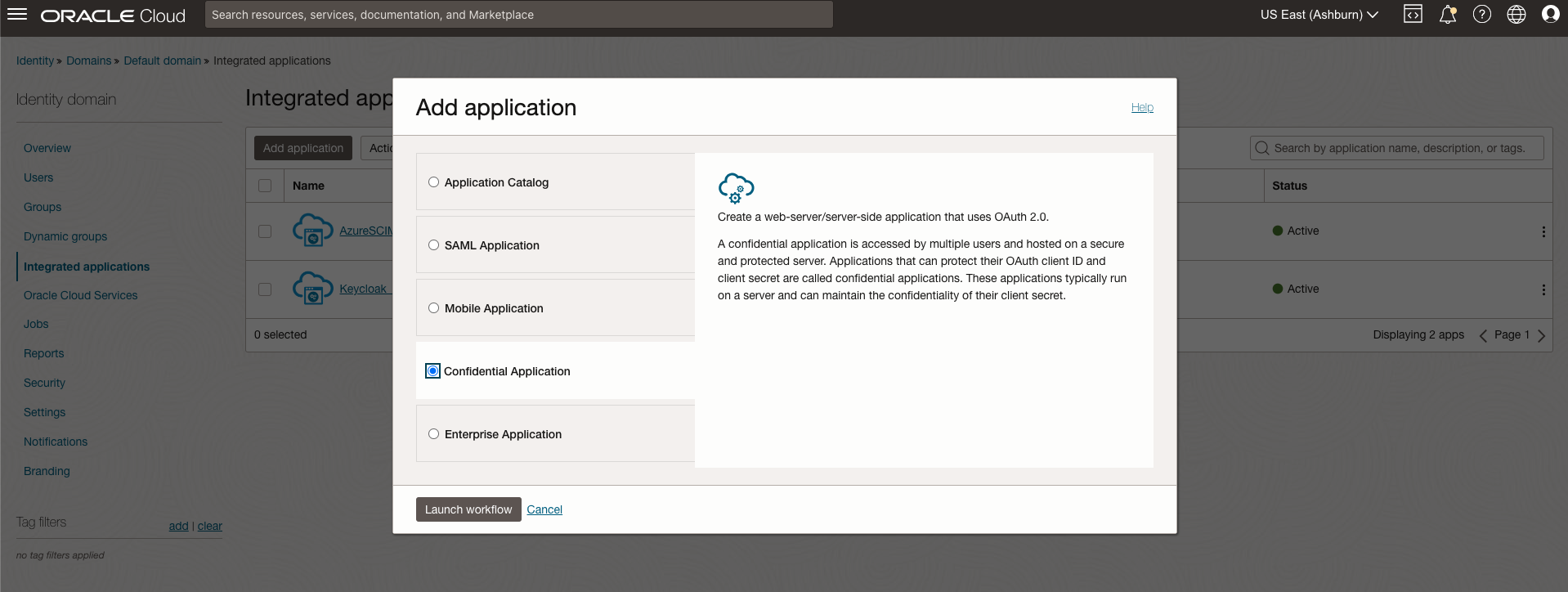Open the notifications bell icon

click(x=1448, y=14)
